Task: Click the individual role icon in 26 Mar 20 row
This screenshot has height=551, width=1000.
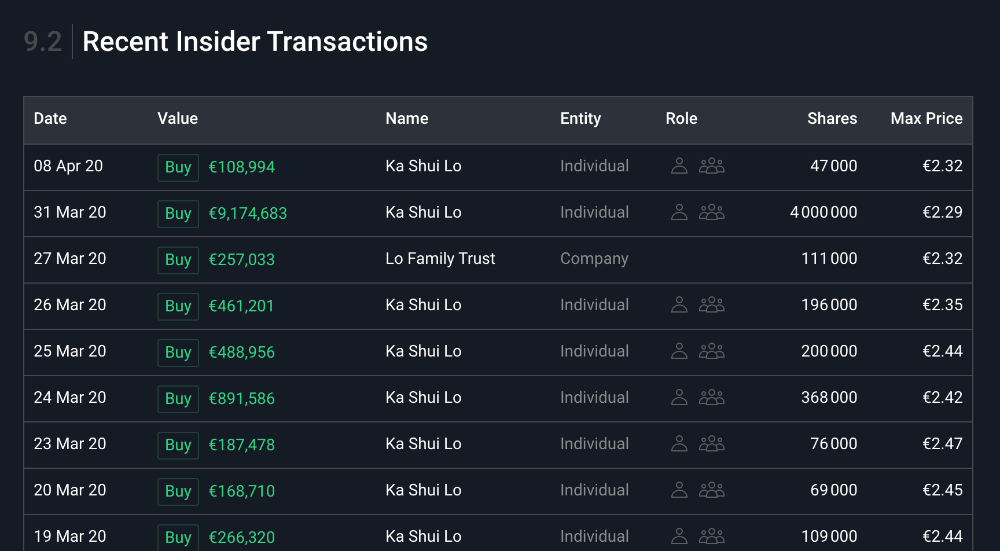Action: [679, 305]
